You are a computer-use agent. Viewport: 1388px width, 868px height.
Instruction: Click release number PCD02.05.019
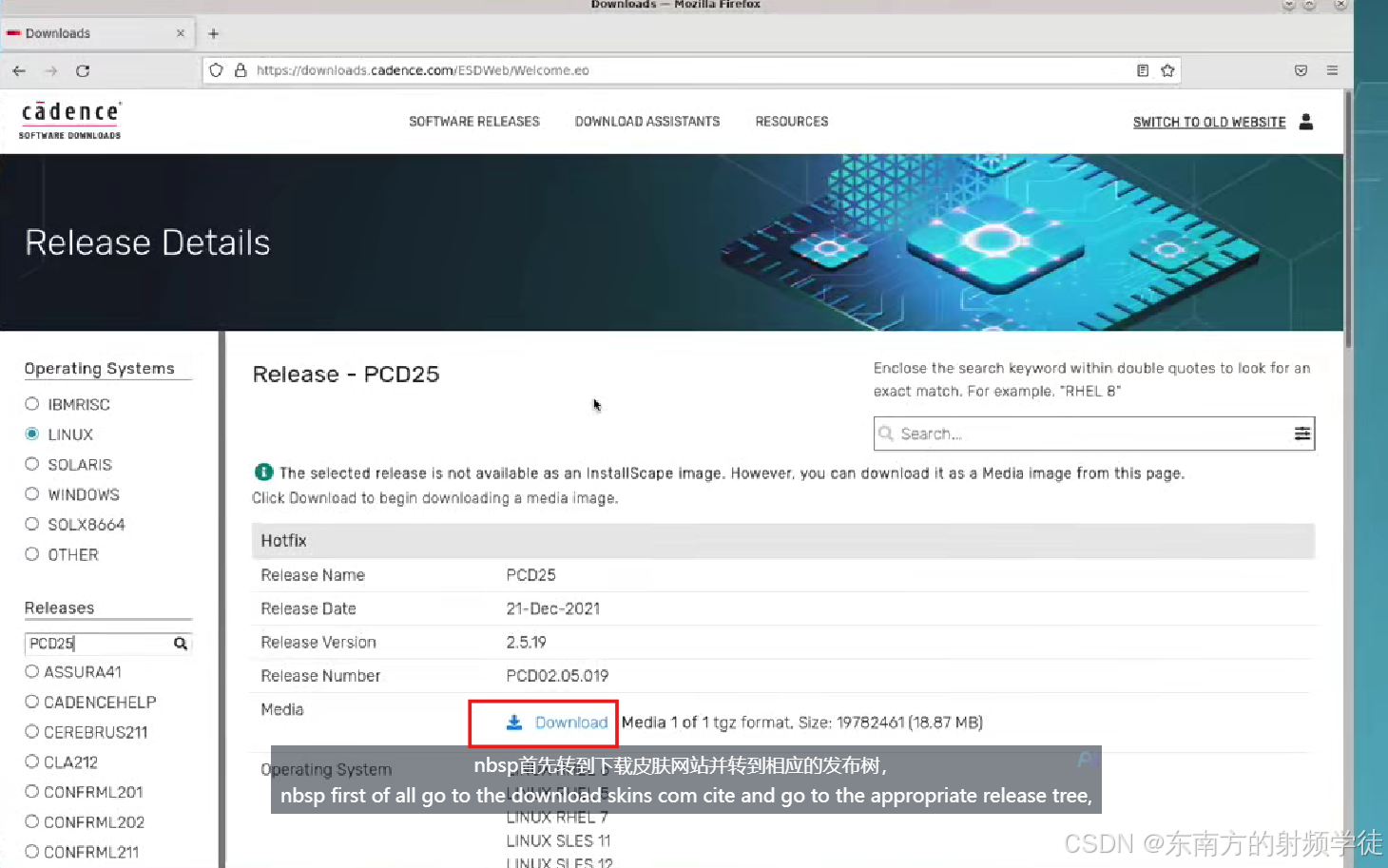click(x=557, y=676)
